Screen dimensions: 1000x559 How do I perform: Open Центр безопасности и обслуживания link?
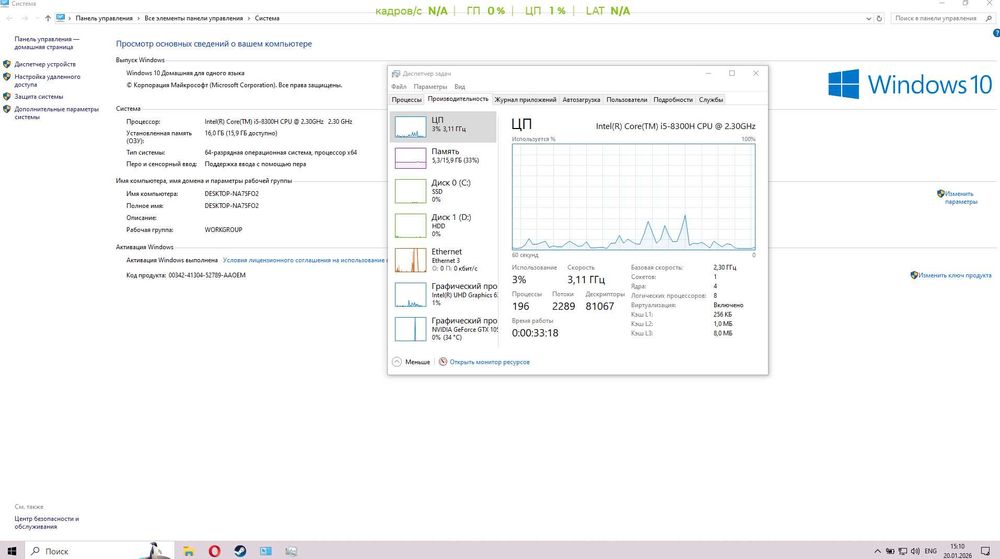click(x=47, y=523)
